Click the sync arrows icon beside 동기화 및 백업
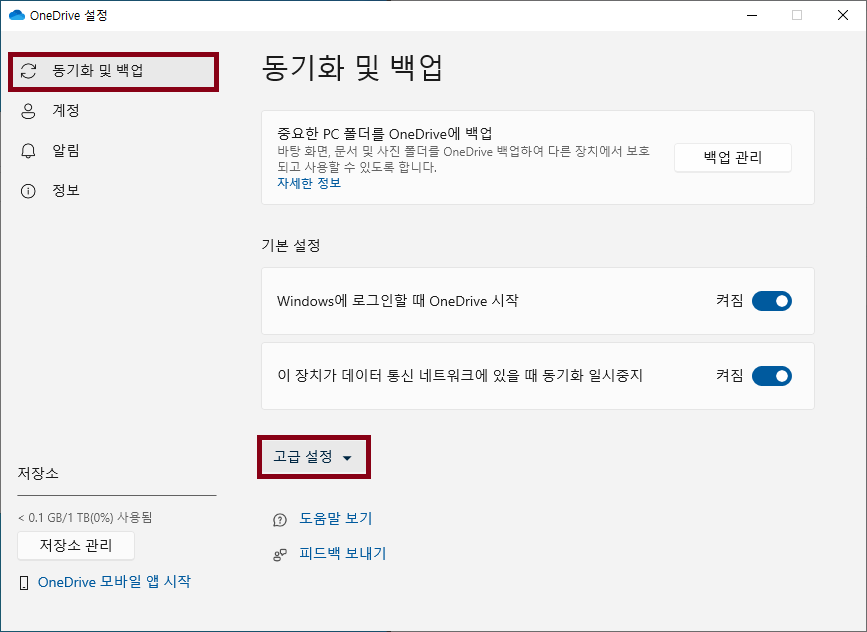The height and width of the screenshot is (632, 867). pos(28,71)
